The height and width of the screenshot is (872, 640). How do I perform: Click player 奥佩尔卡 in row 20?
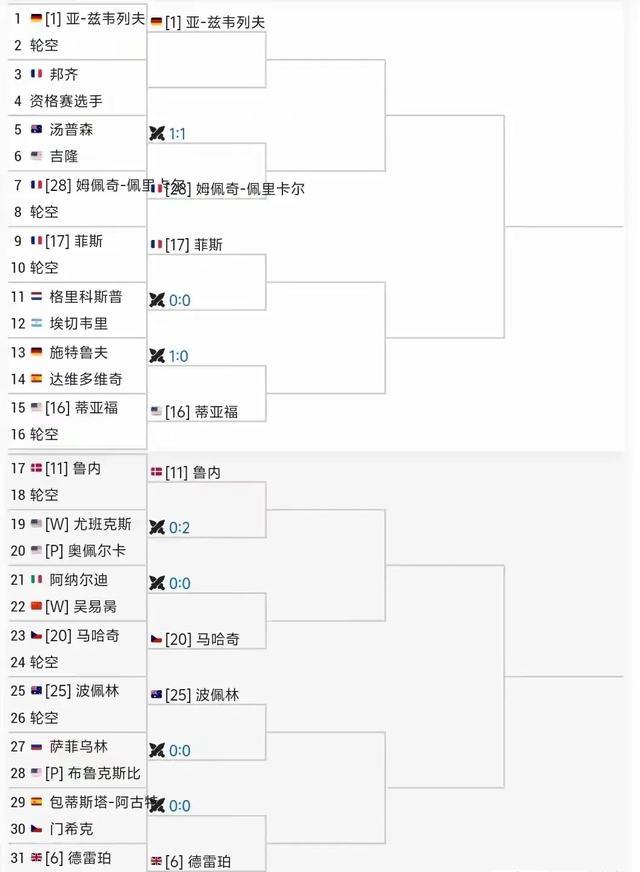(96, 551)
